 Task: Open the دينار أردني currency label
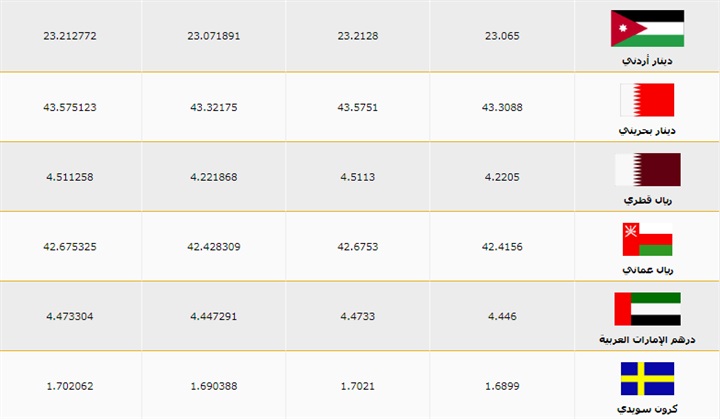click(x=647, y=61)
